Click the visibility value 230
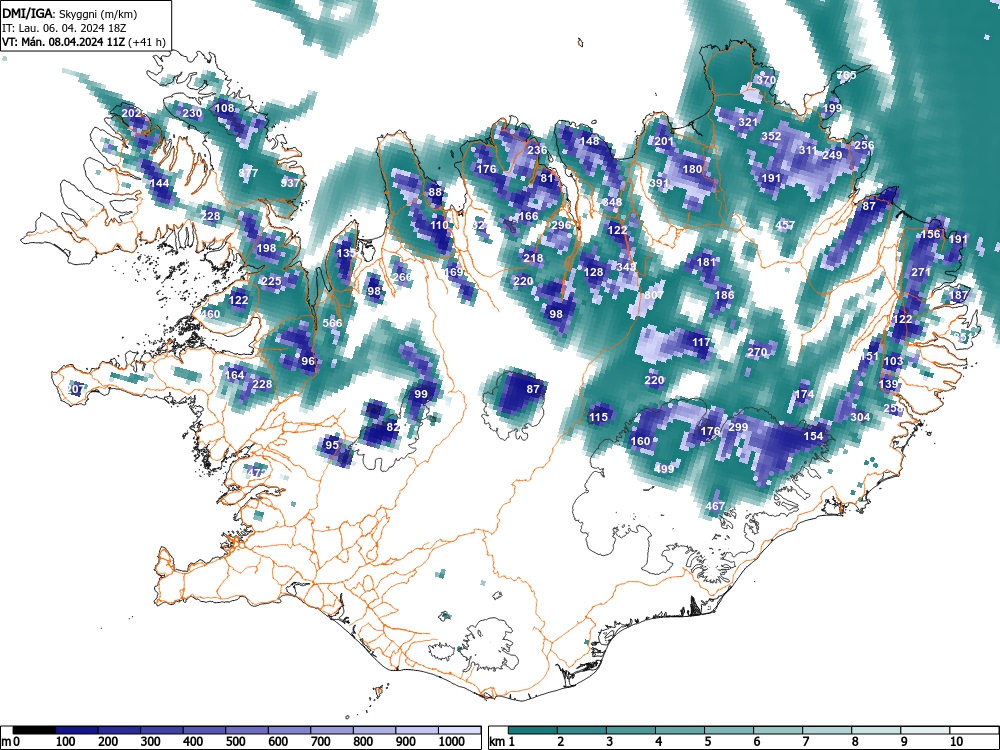The image size is (1000, 750). coord(192,113)
